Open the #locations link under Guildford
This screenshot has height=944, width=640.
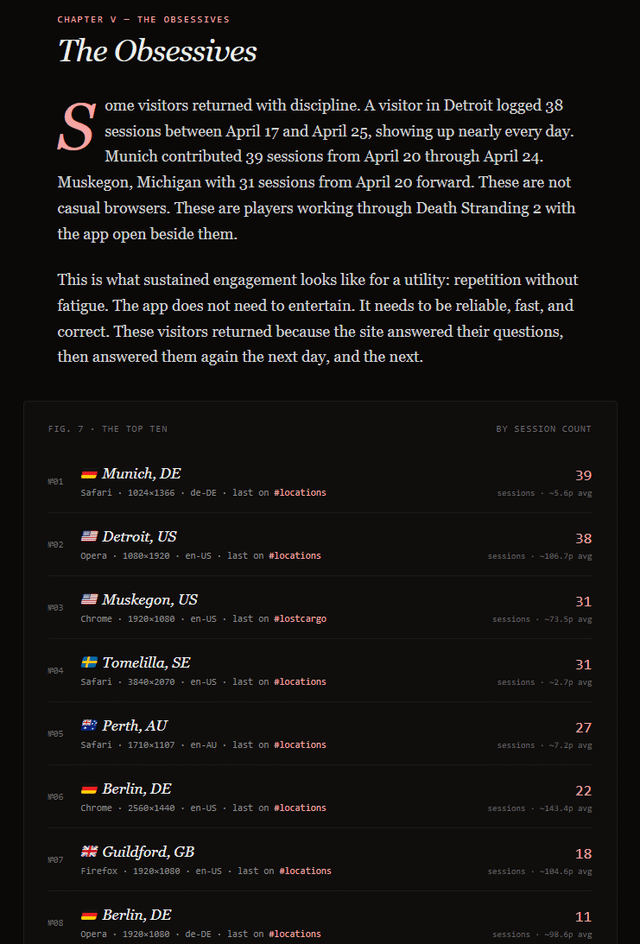[x=305, y=871]
